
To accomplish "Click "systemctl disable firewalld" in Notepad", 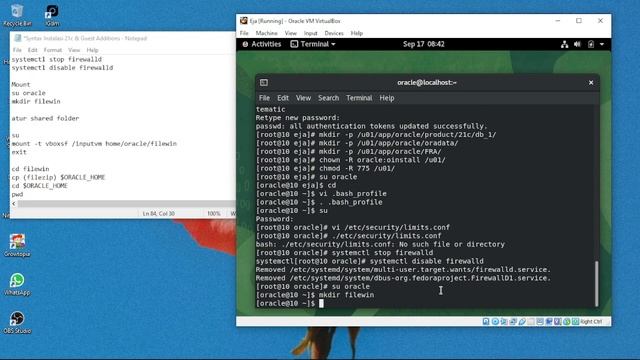I will point(62,68).
